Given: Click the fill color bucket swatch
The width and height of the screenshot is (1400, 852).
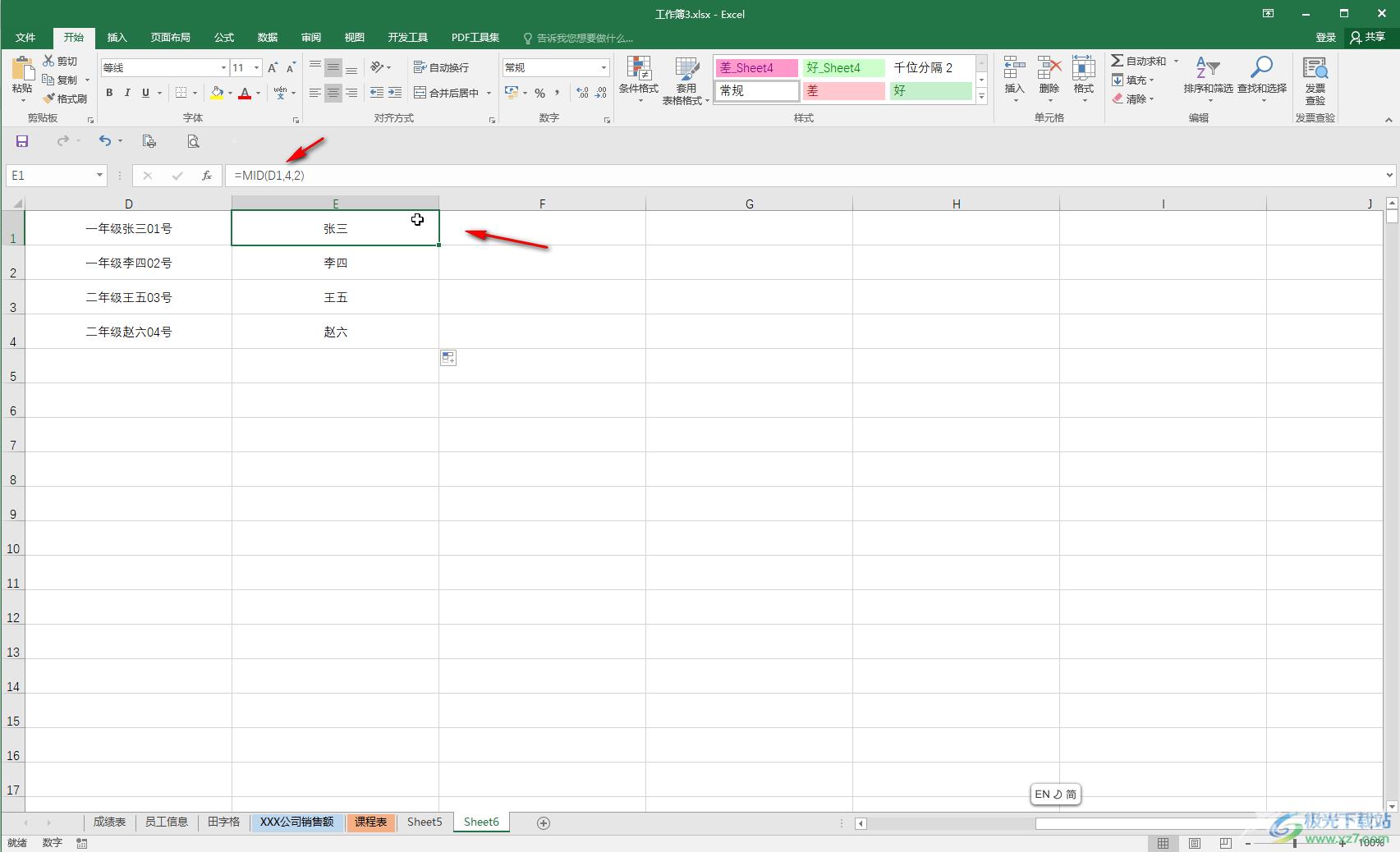Looking at the screenshot, I should tap(217, 93).
